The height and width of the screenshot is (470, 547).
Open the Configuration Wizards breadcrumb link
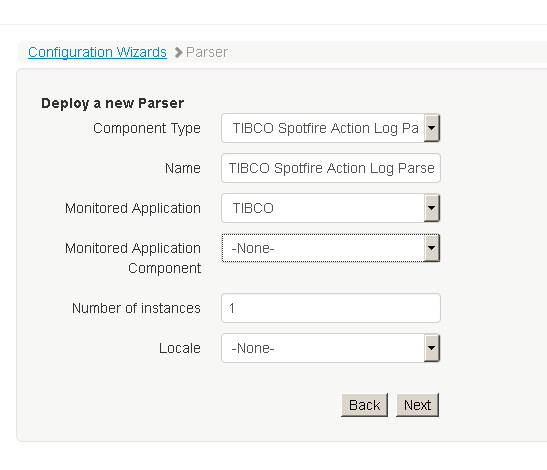point(97,52)
